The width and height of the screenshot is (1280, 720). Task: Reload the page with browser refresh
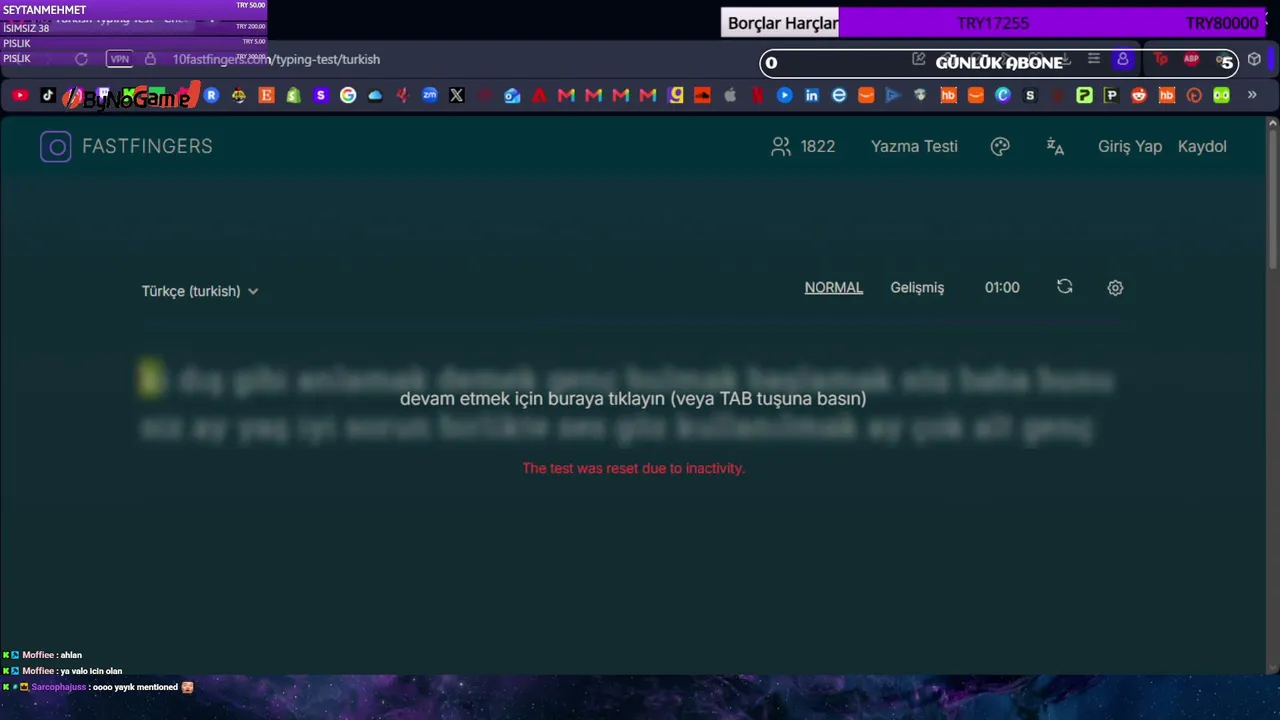[x=81, y=59]
